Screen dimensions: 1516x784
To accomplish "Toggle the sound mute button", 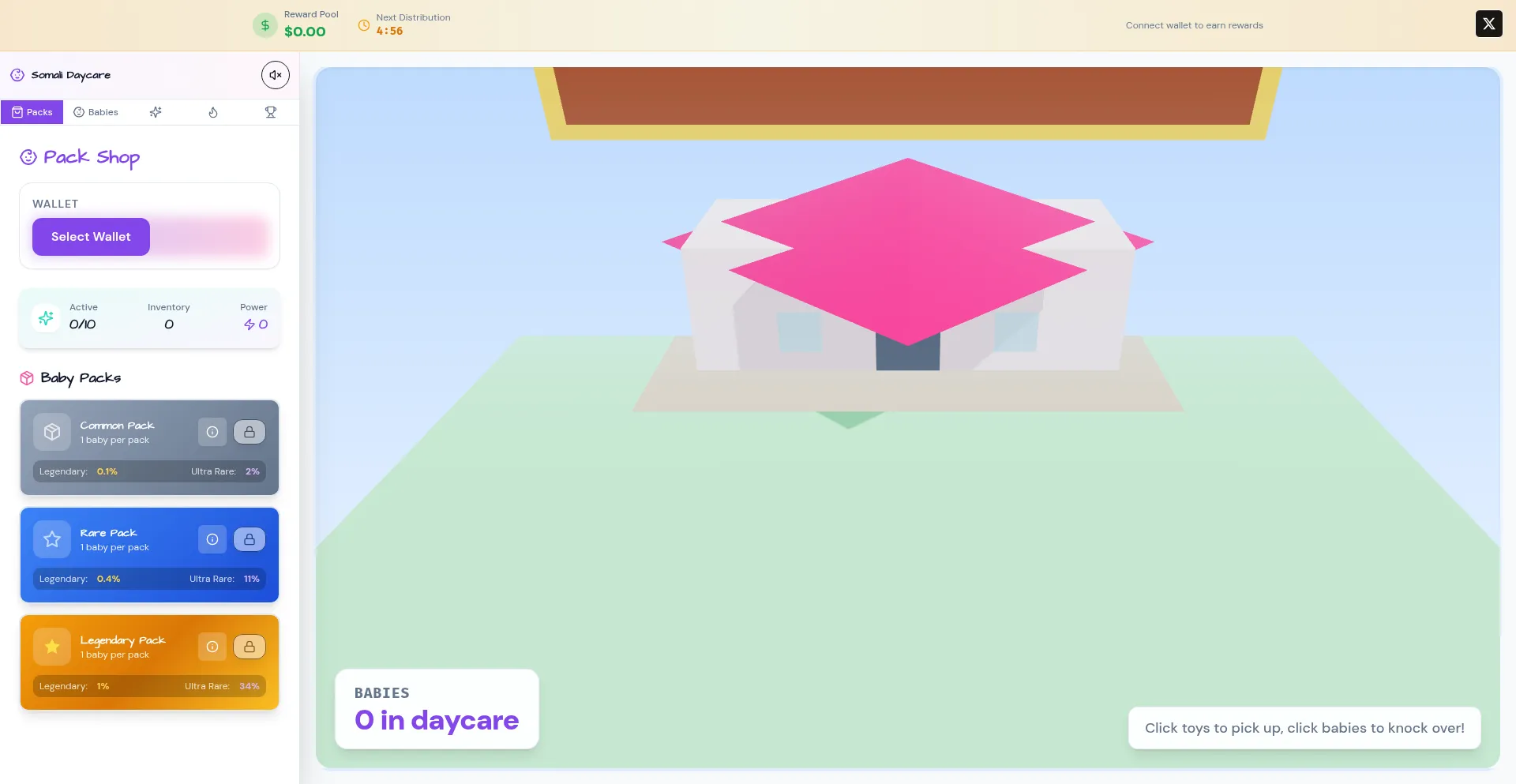I will point(275,75).
